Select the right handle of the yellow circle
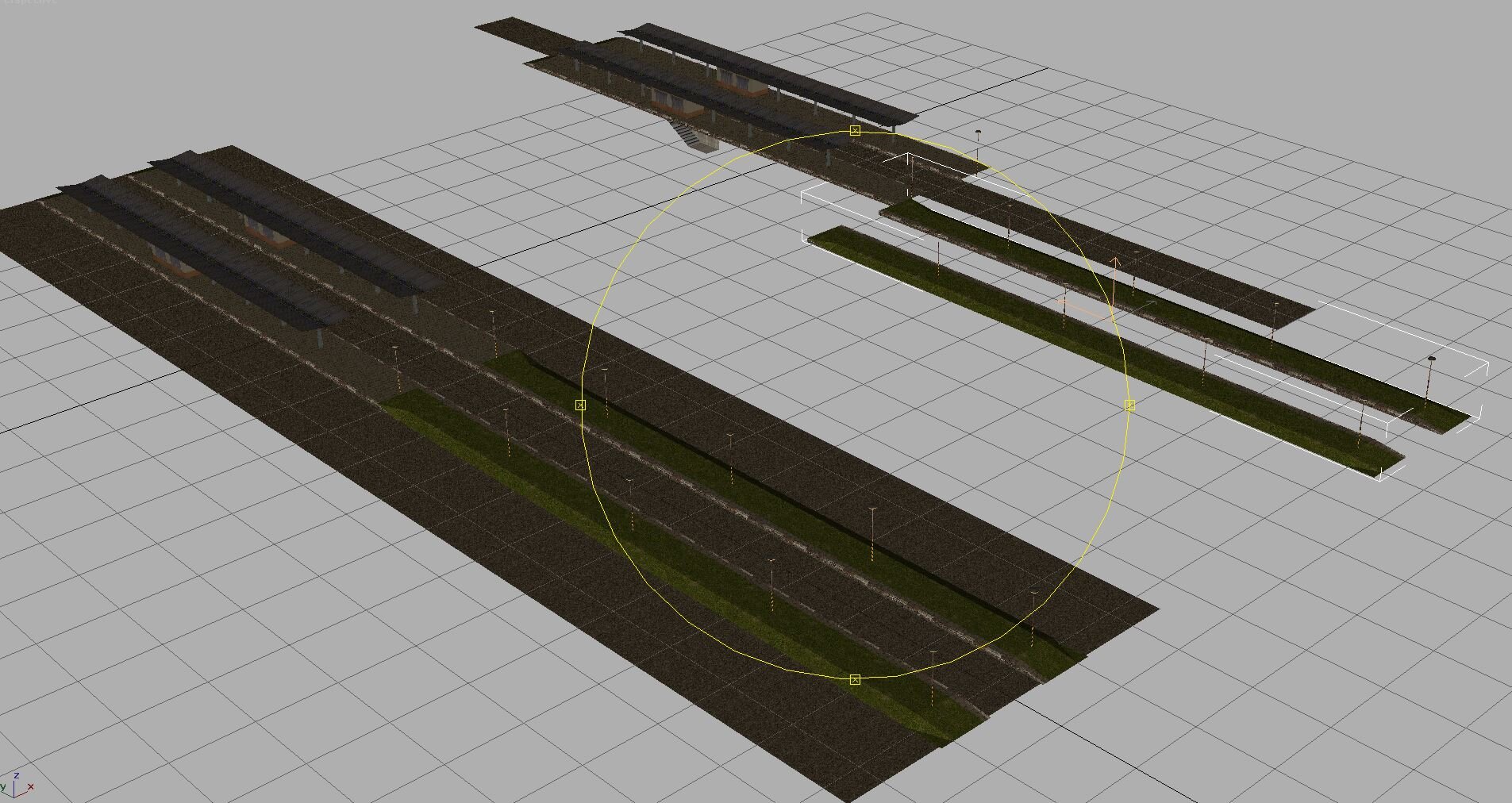This screenshot has height=803, width=1512. click(x=1130, y=405)
